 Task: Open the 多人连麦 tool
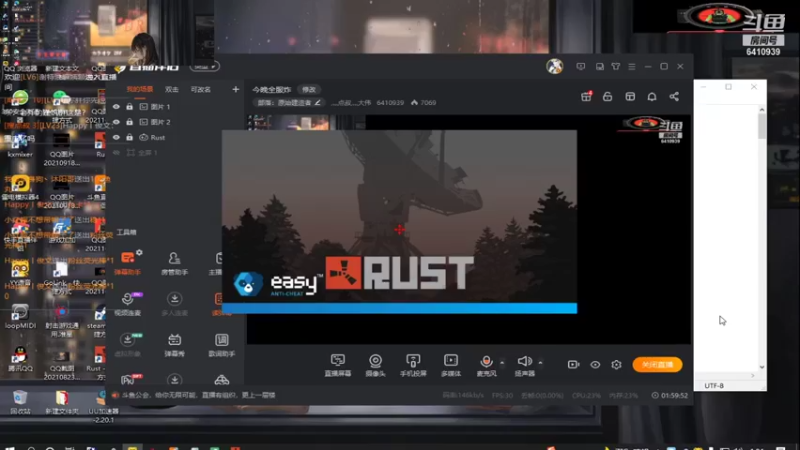coord(174,304)
